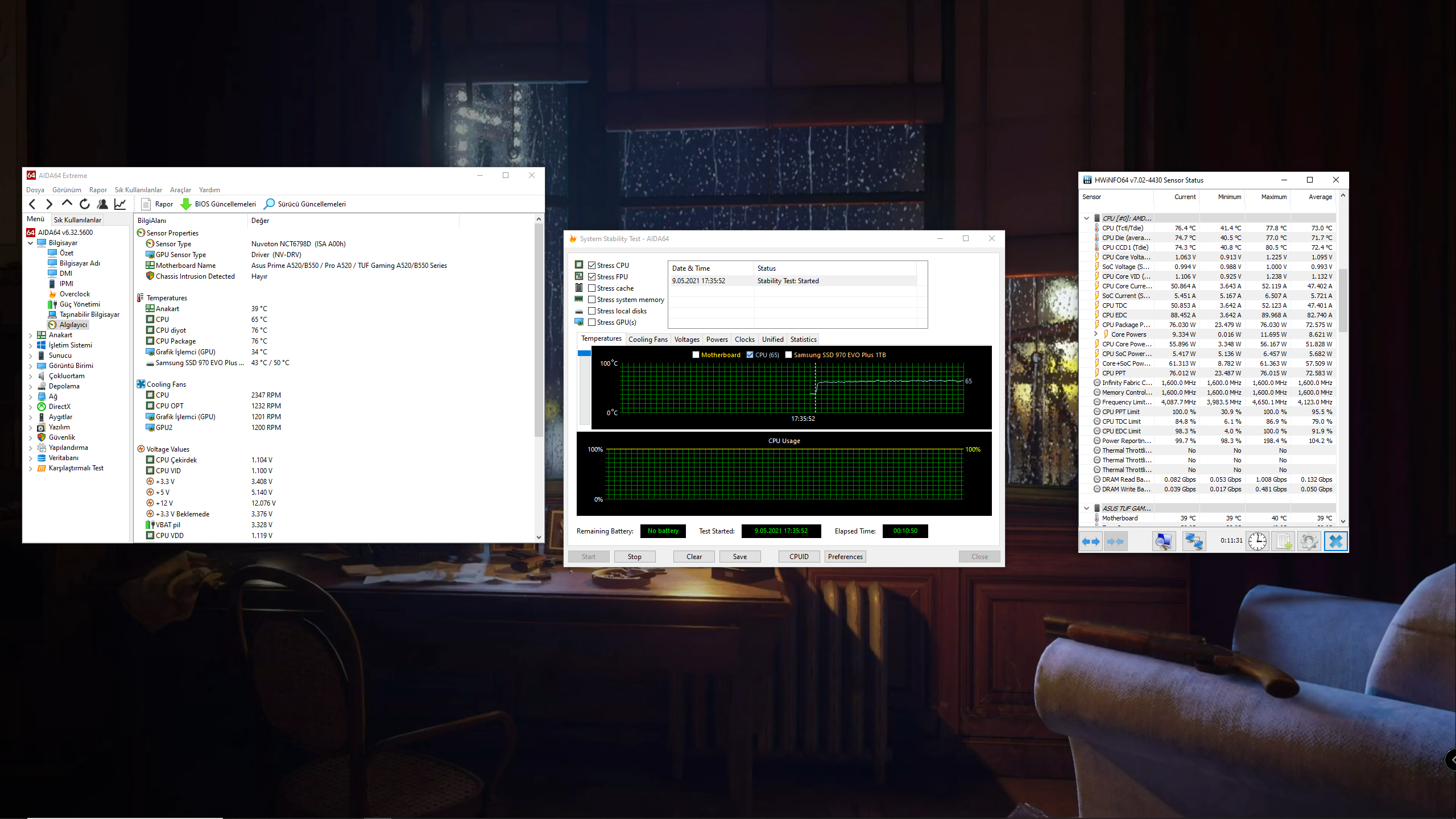
Task: Click HWiNFO network monitors icon
Action: coord(1193,541)
